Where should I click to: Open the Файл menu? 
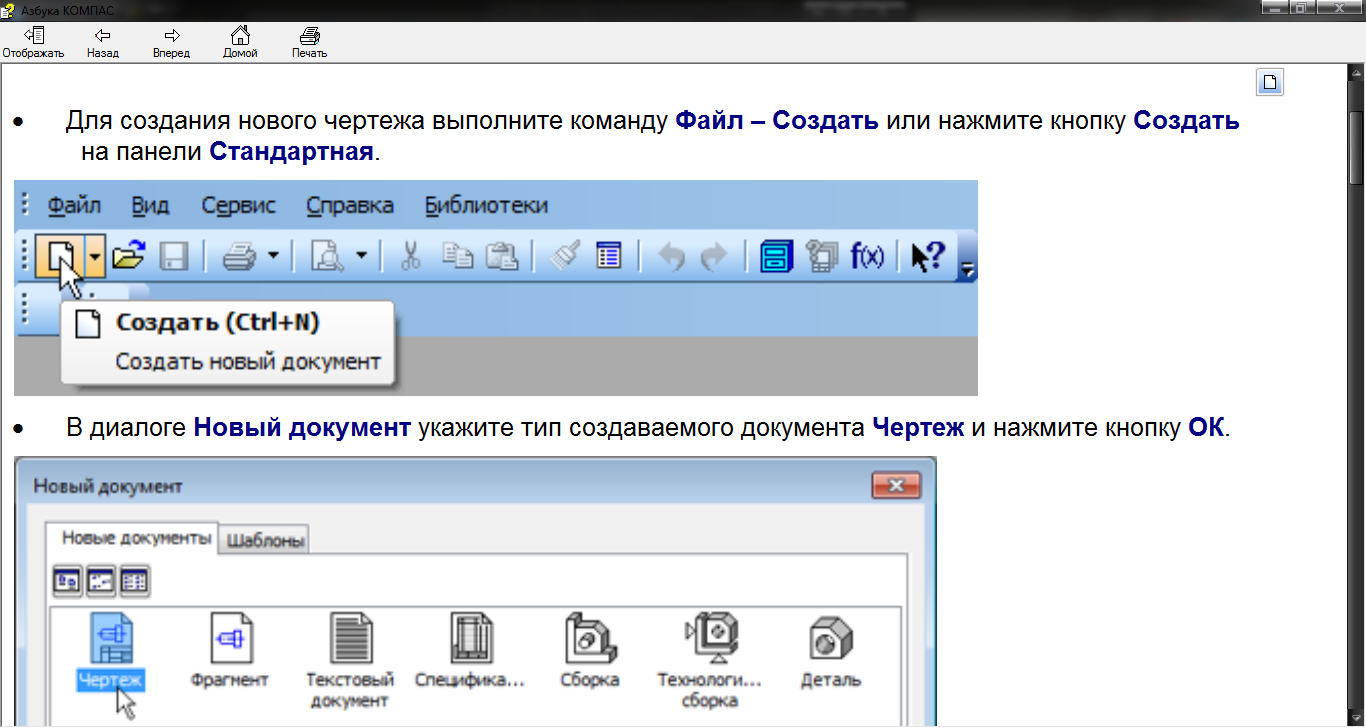pyautogui.click(x=75, y=206)
